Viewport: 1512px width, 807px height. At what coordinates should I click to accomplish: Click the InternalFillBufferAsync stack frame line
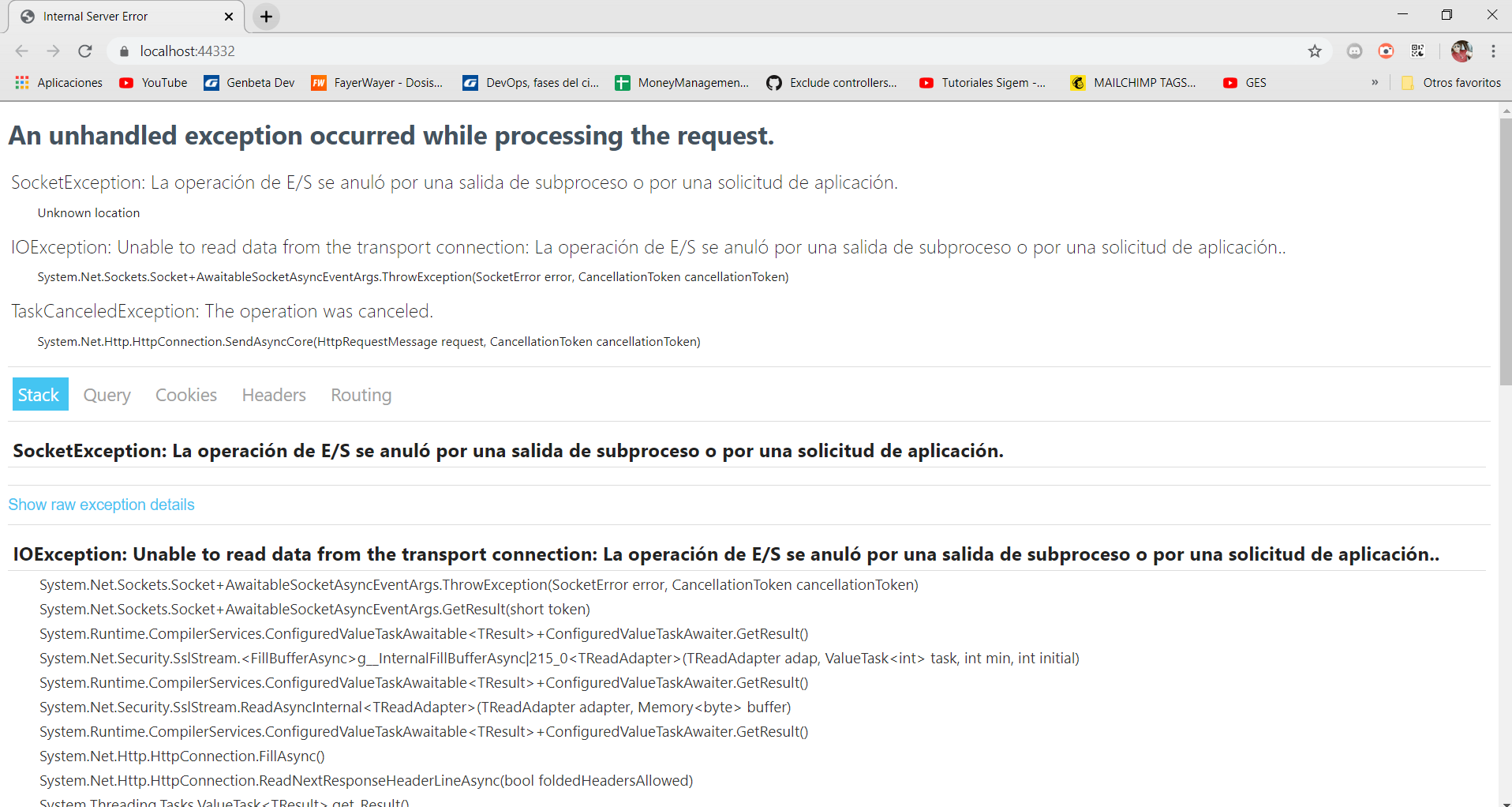click(560, 659)
